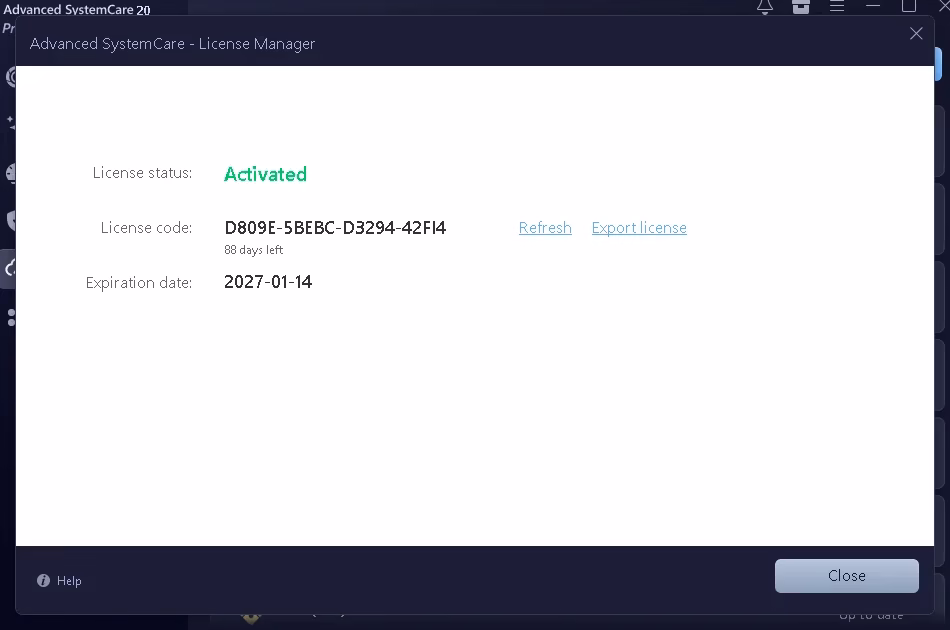Image resolution: width=950 pixels, height=630 pixels.
Task: Click the License Manager dialog title text
Action: tap(172, 44)
